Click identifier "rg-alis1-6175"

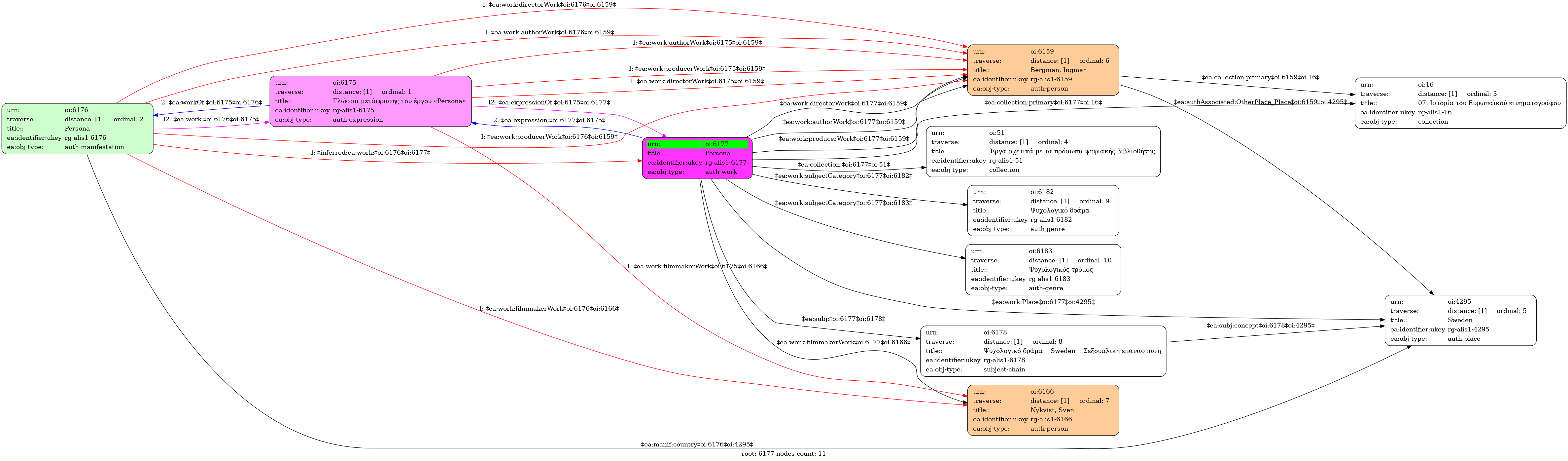(353, 111)
